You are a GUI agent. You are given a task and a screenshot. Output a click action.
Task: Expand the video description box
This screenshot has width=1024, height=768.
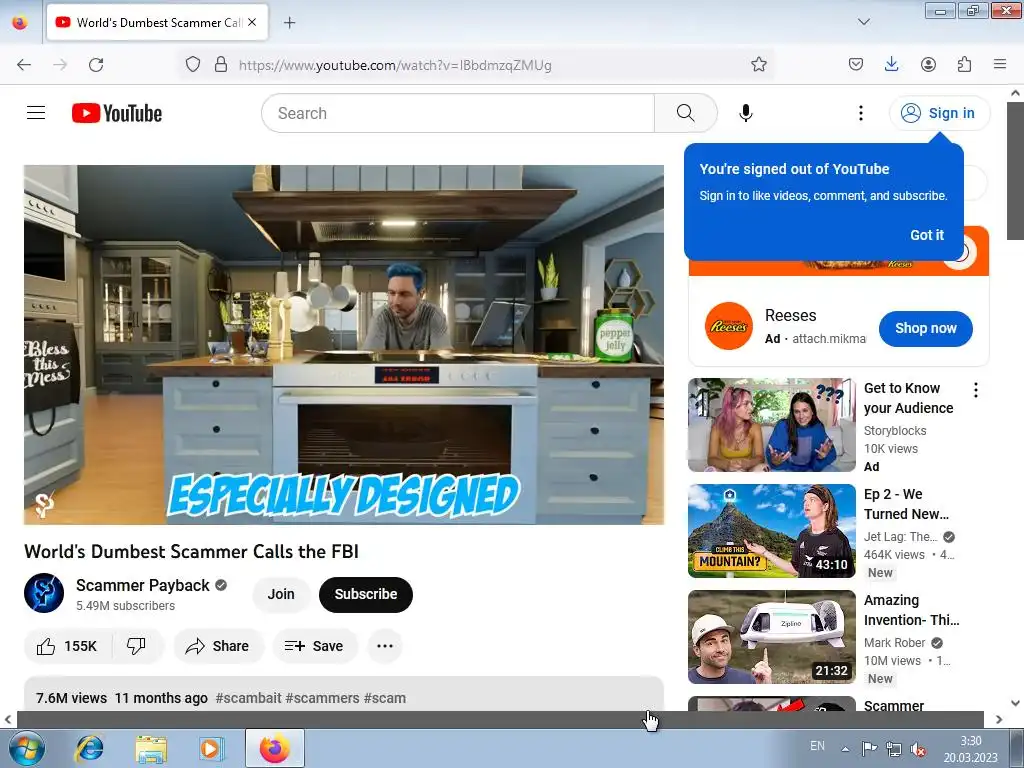click(344, 695)
